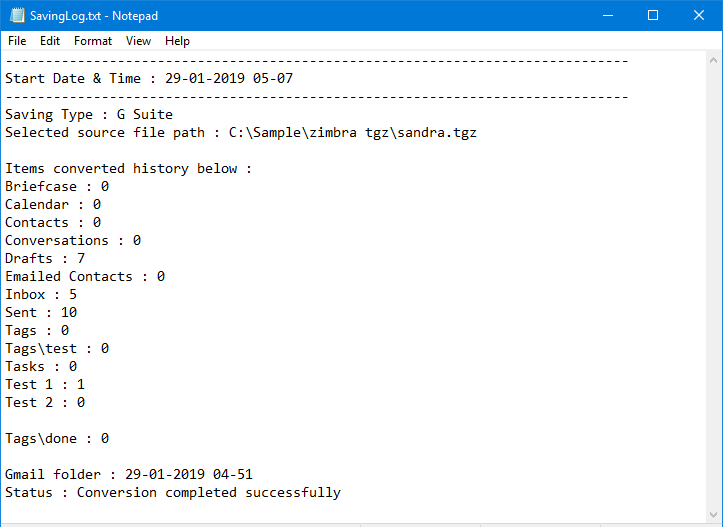Open the File menu
Viewport: 723px width, 527px height.
[17, 41]
